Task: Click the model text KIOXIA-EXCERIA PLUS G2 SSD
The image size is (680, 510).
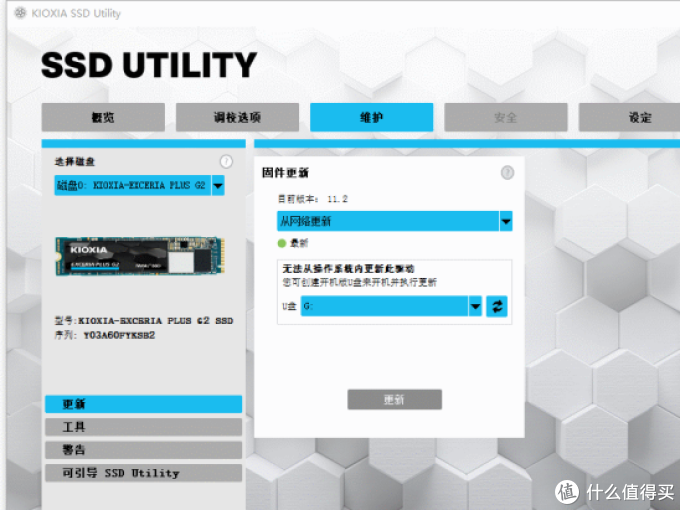Action: [x=155, y=321]
